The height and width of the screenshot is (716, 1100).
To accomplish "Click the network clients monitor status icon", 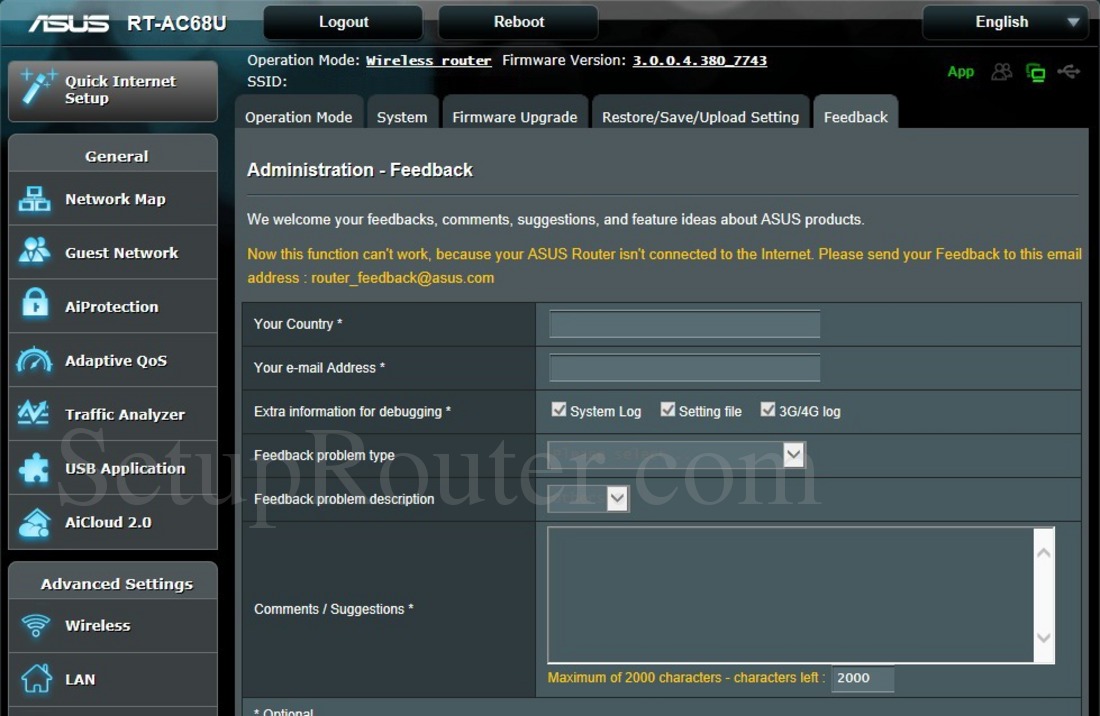I will (1035, 72).
